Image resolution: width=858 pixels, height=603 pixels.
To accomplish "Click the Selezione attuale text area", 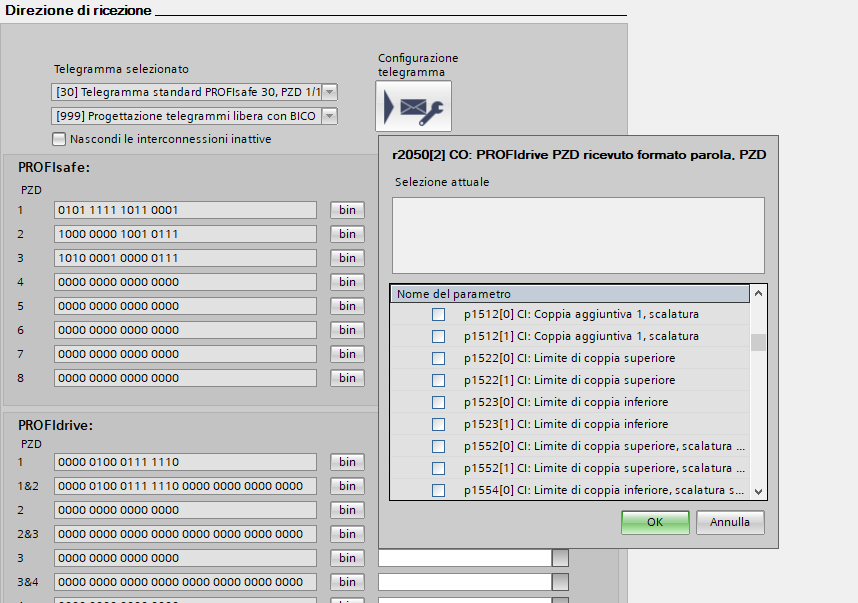I will tap(578, 235).
